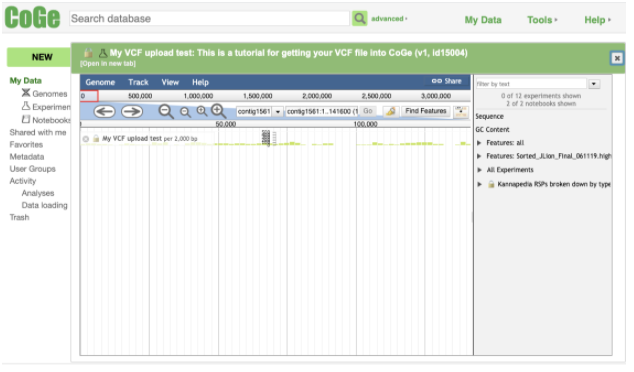634x372 pixels.
Task: Click the flask icon in the title bar
Action: pyautogui.click(x=103, y=53)
